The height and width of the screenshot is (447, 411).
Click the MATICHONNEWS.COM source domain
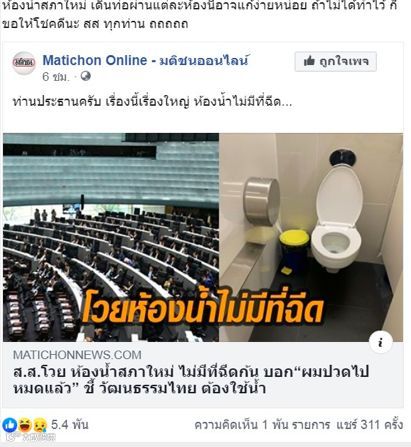[77, 355]
